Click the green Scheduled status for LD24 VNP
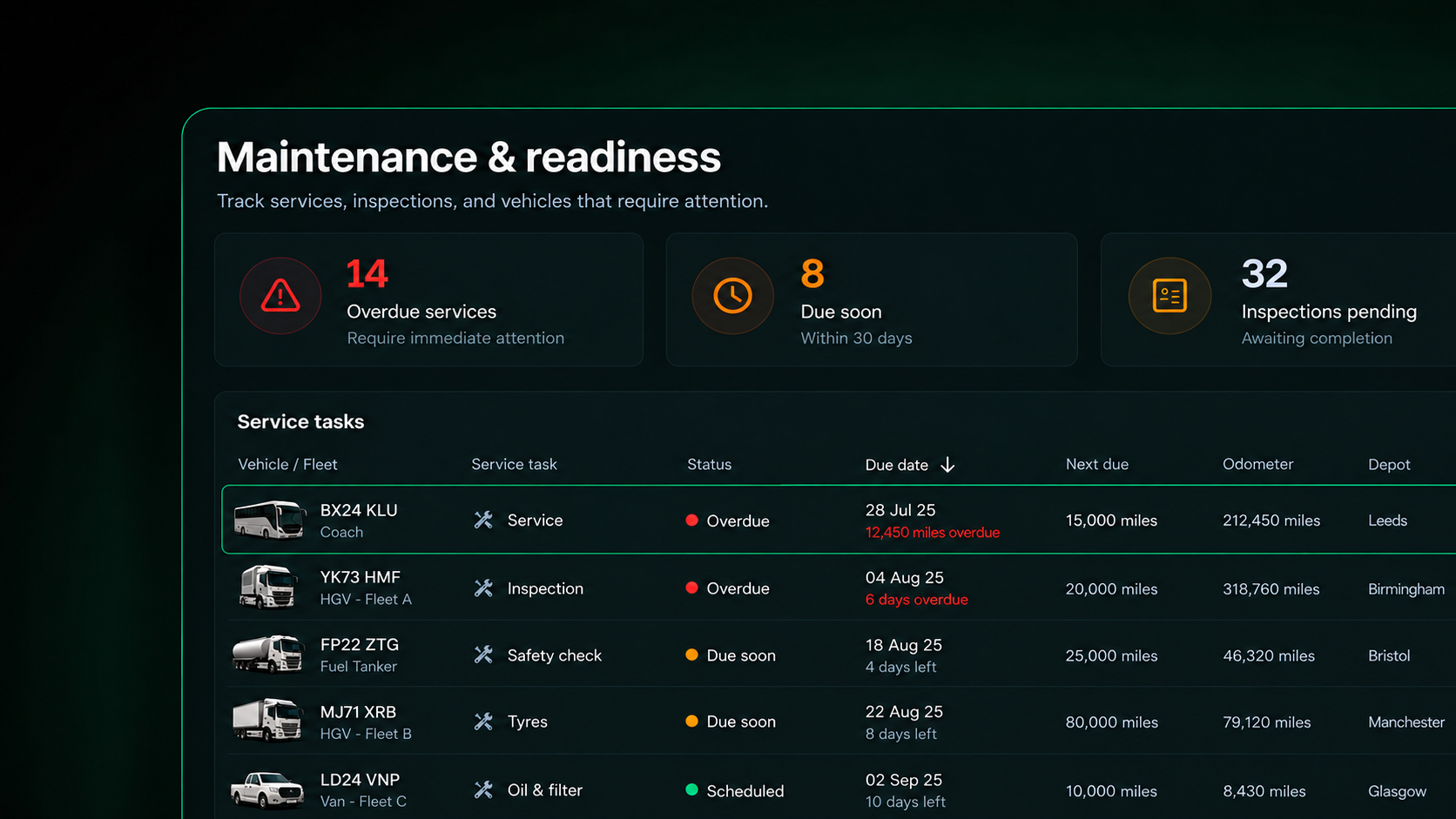 point(735,790)
